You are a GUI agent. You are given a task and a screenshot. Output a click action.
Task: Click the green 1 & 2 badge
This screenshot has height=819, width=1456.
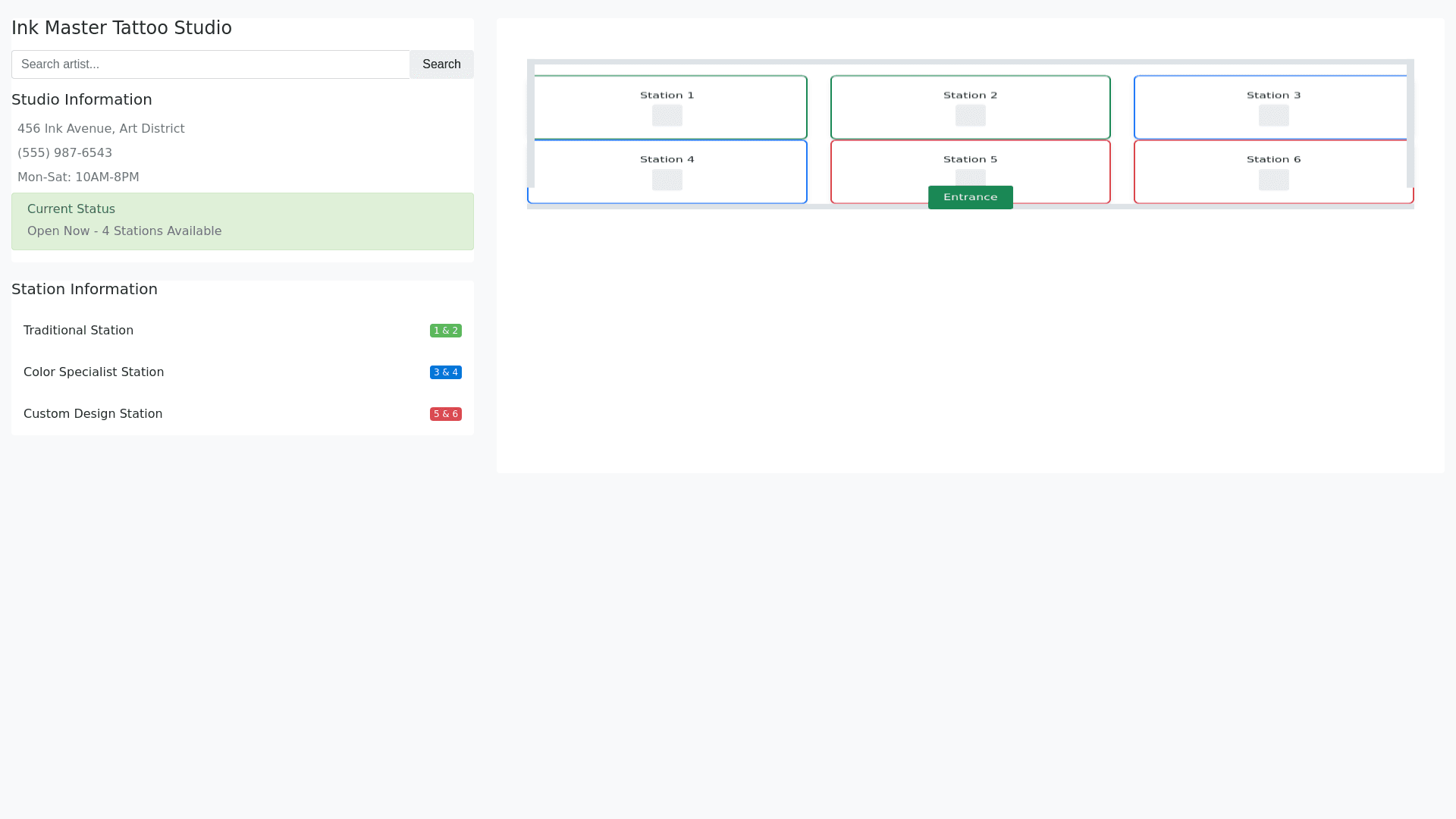[x=445, y=331]
